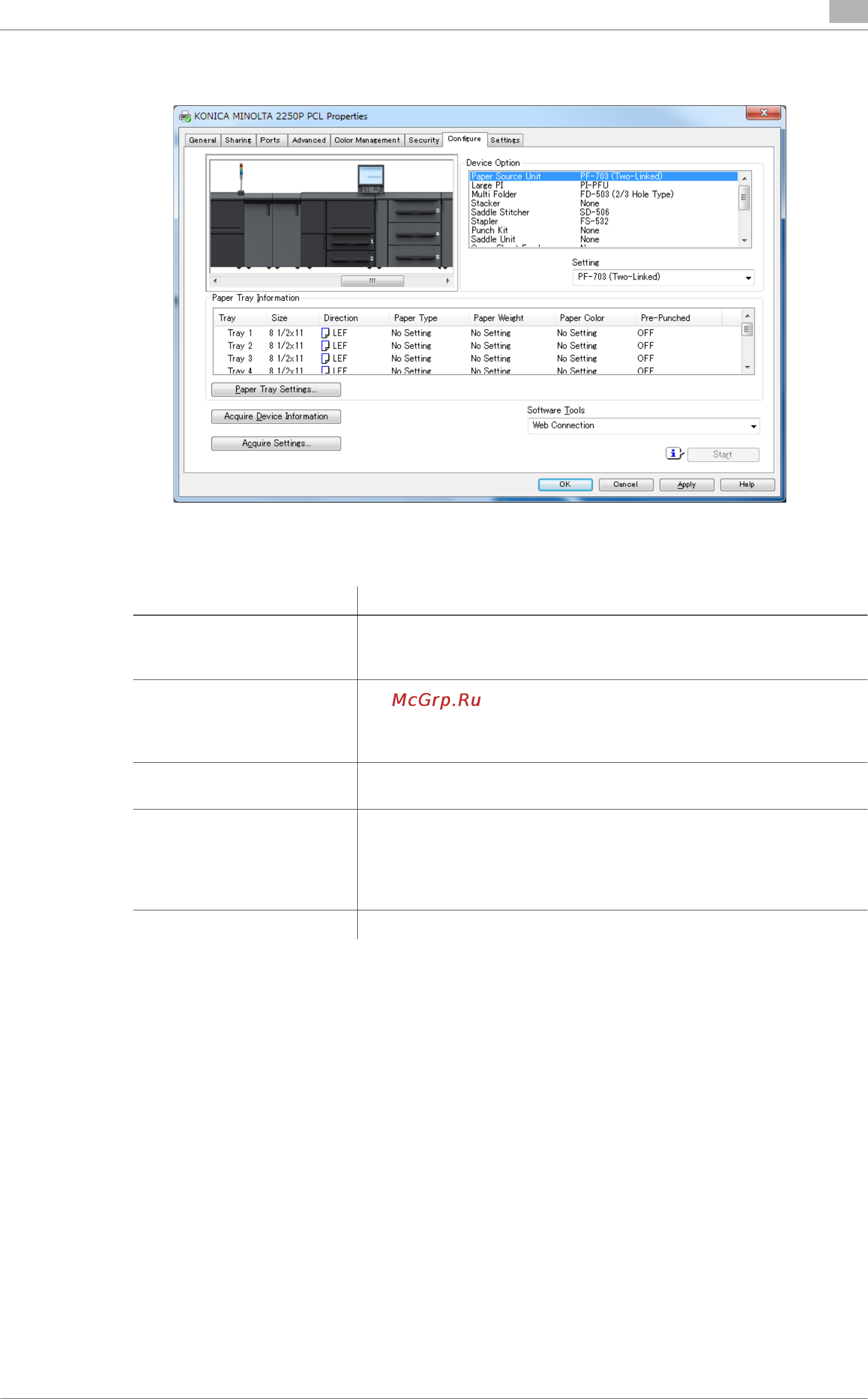Click the Acquire Settings button

(276, 444)
